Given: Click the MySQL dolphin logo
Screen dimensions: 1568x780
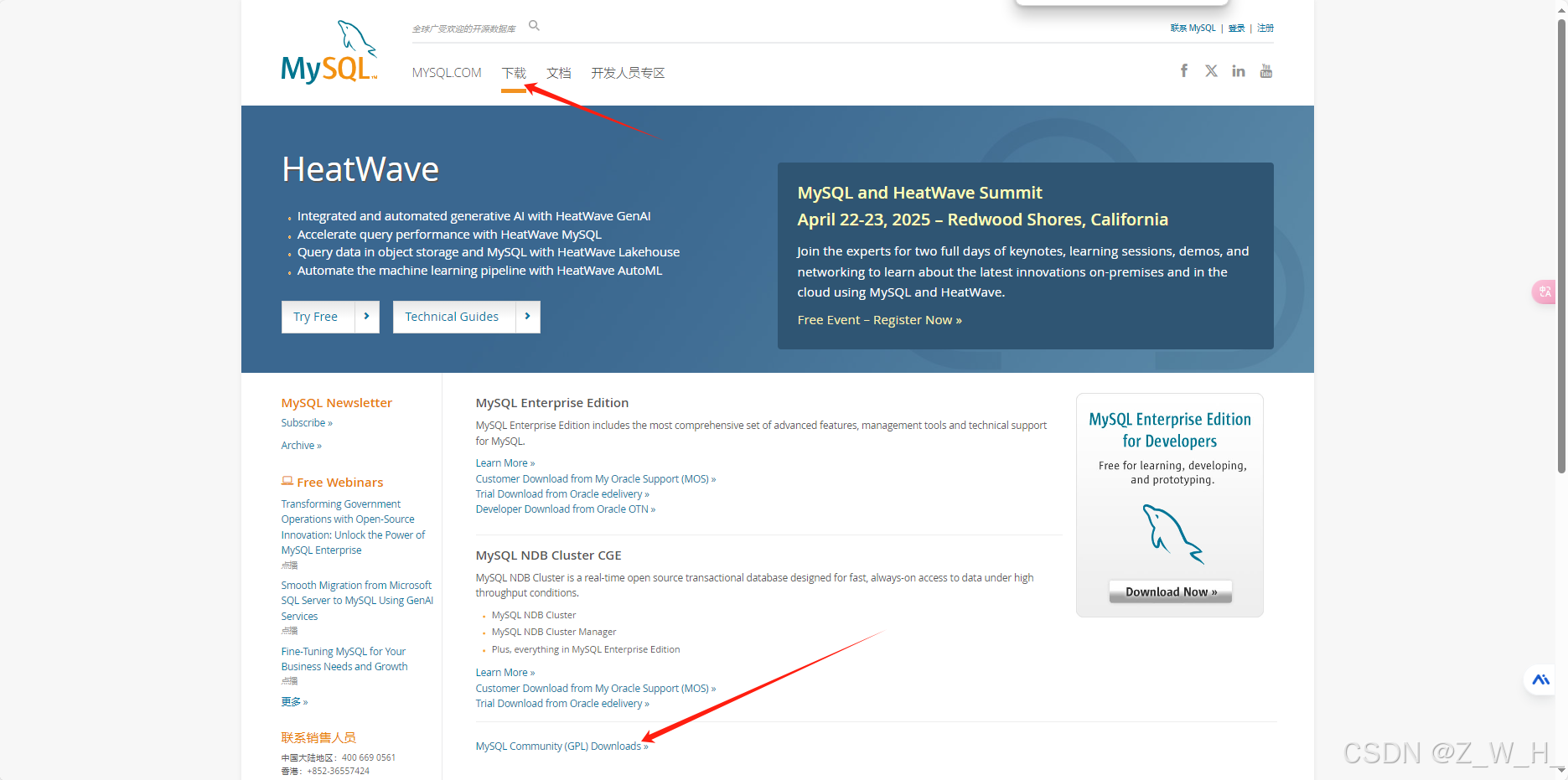Looking at the screenshot, I should [329, 52].
